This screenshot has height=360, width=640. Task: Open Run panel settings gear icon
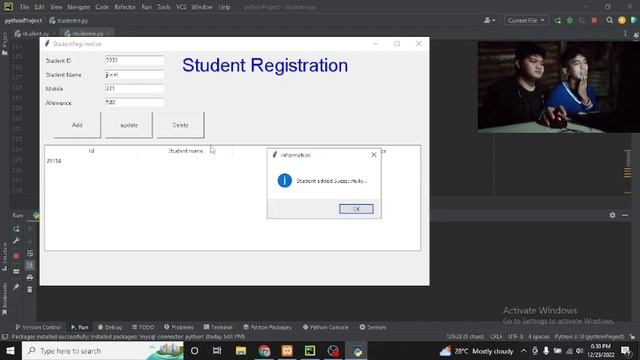click(x=612, y=215)
